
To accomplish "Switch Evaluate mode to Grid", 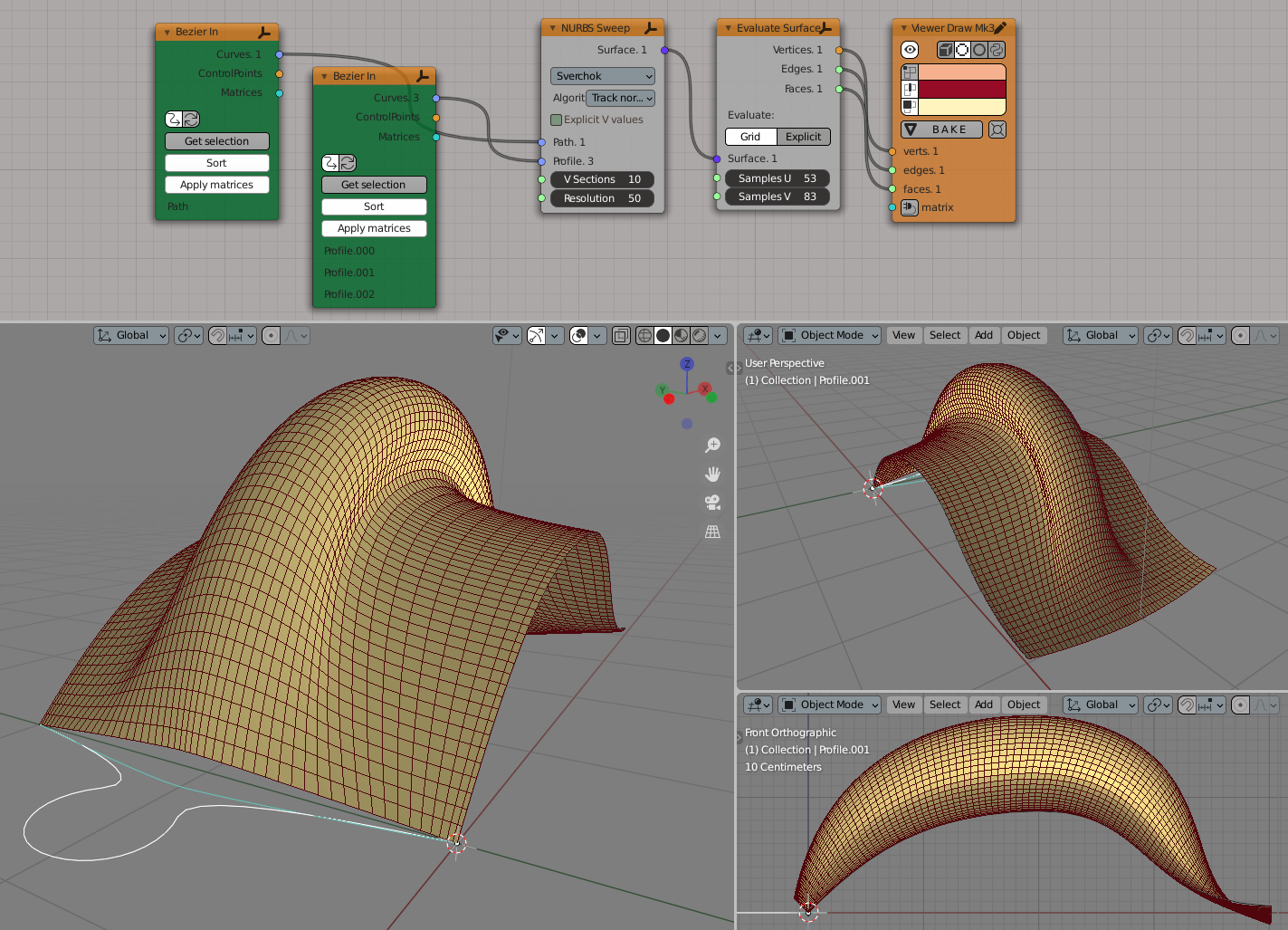I will [x=750, y=137].
